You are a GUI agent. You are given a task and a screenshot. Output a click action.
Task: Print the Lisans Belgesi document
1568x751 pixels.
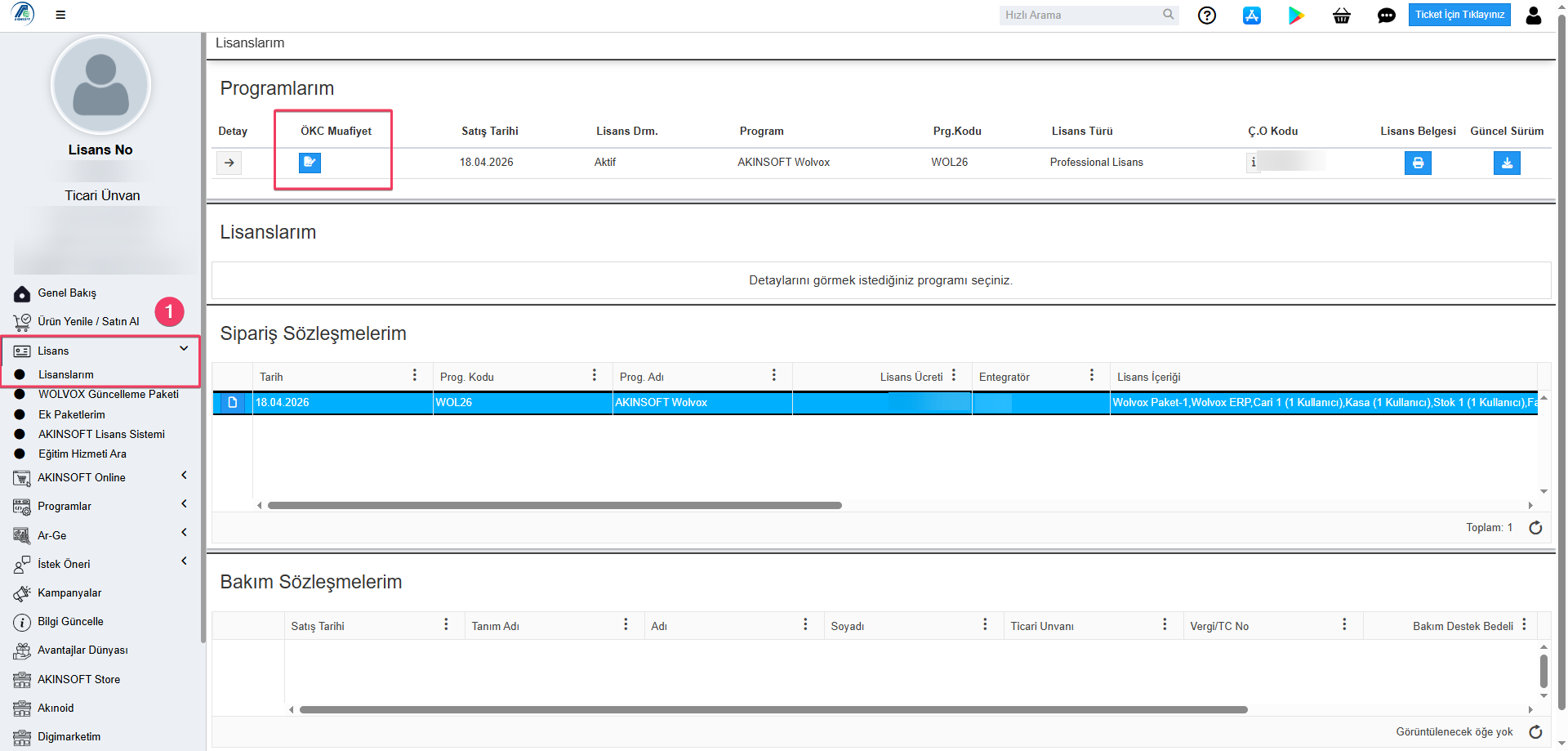click(1418, 163)
